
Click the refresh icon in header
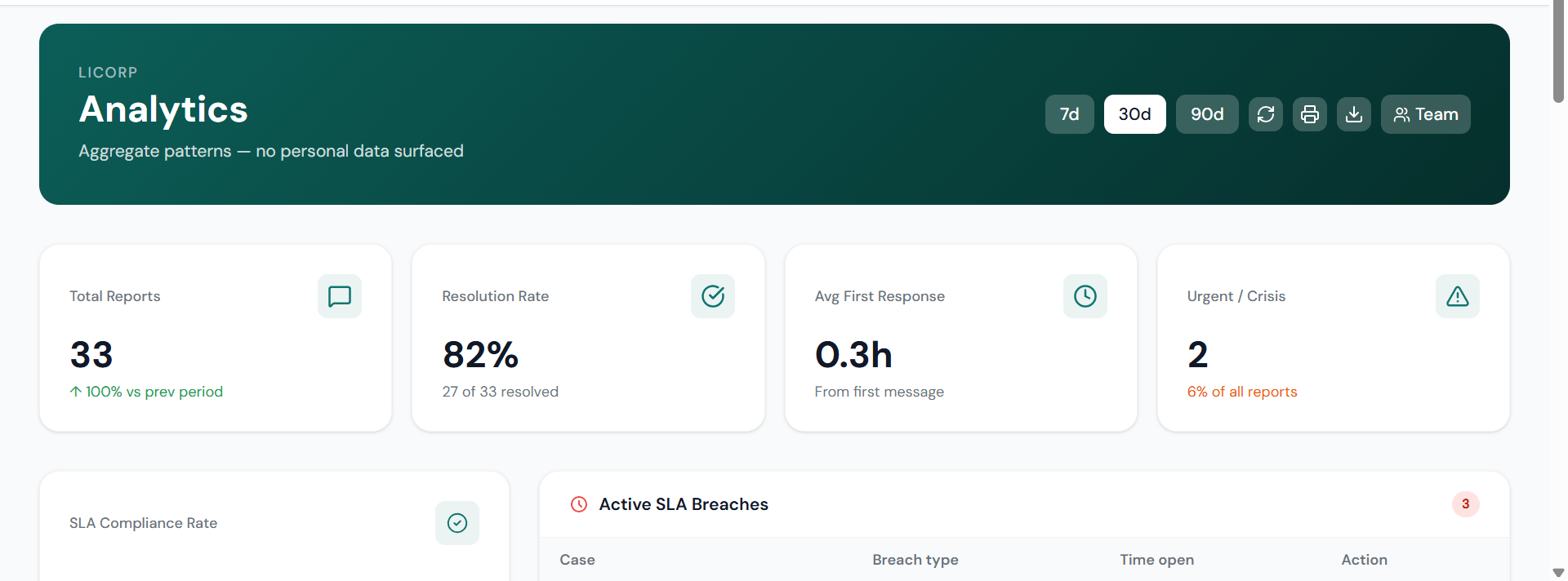[x=1266, y=114]
